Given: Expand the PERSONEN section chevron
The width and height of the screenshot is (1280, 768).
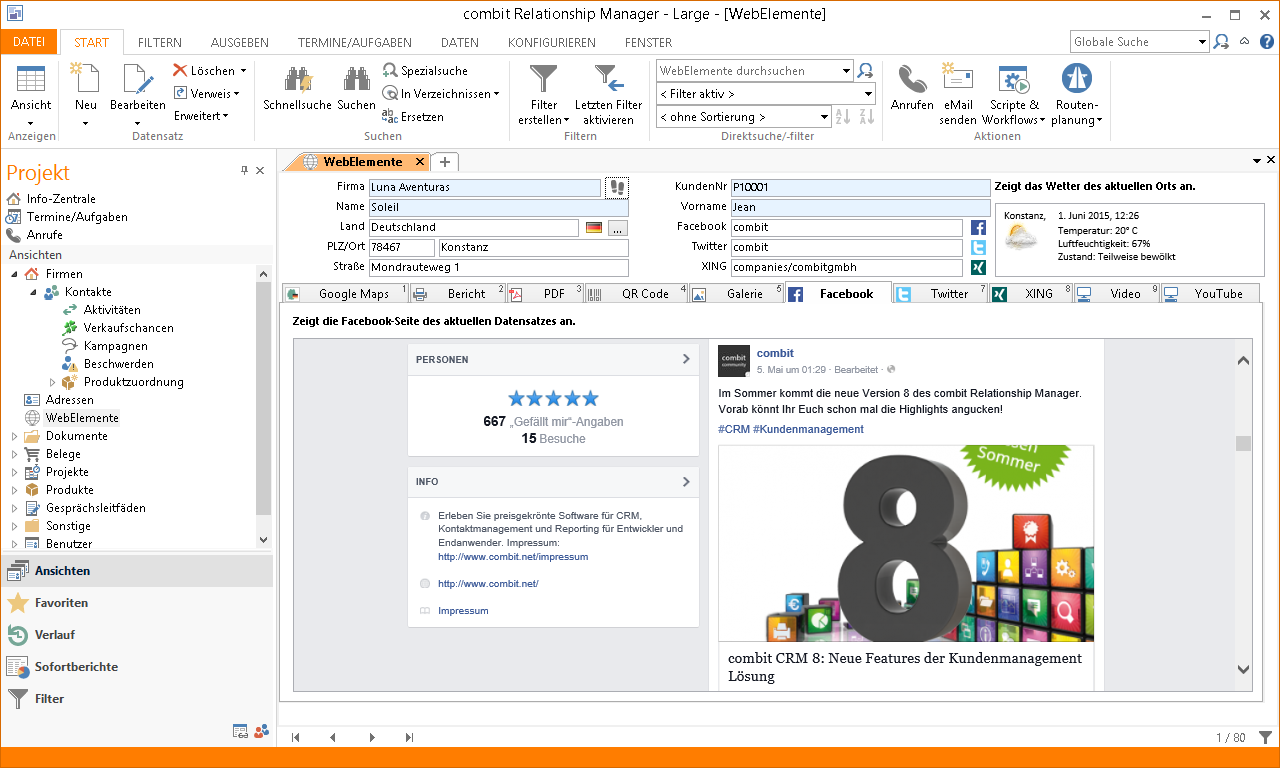Looking at the screenshot, I should pos(686,359).
